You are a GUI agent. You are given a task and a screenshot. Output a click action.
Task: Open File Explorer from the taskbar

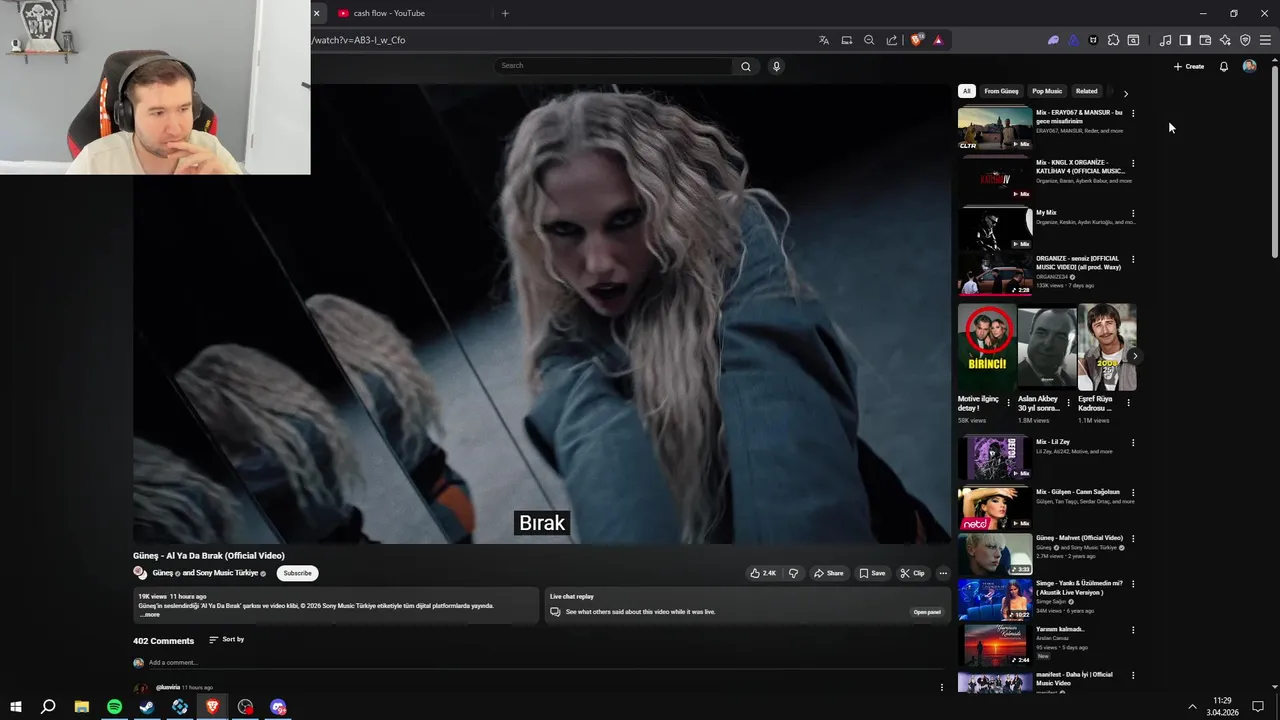[x=81, y=707]
